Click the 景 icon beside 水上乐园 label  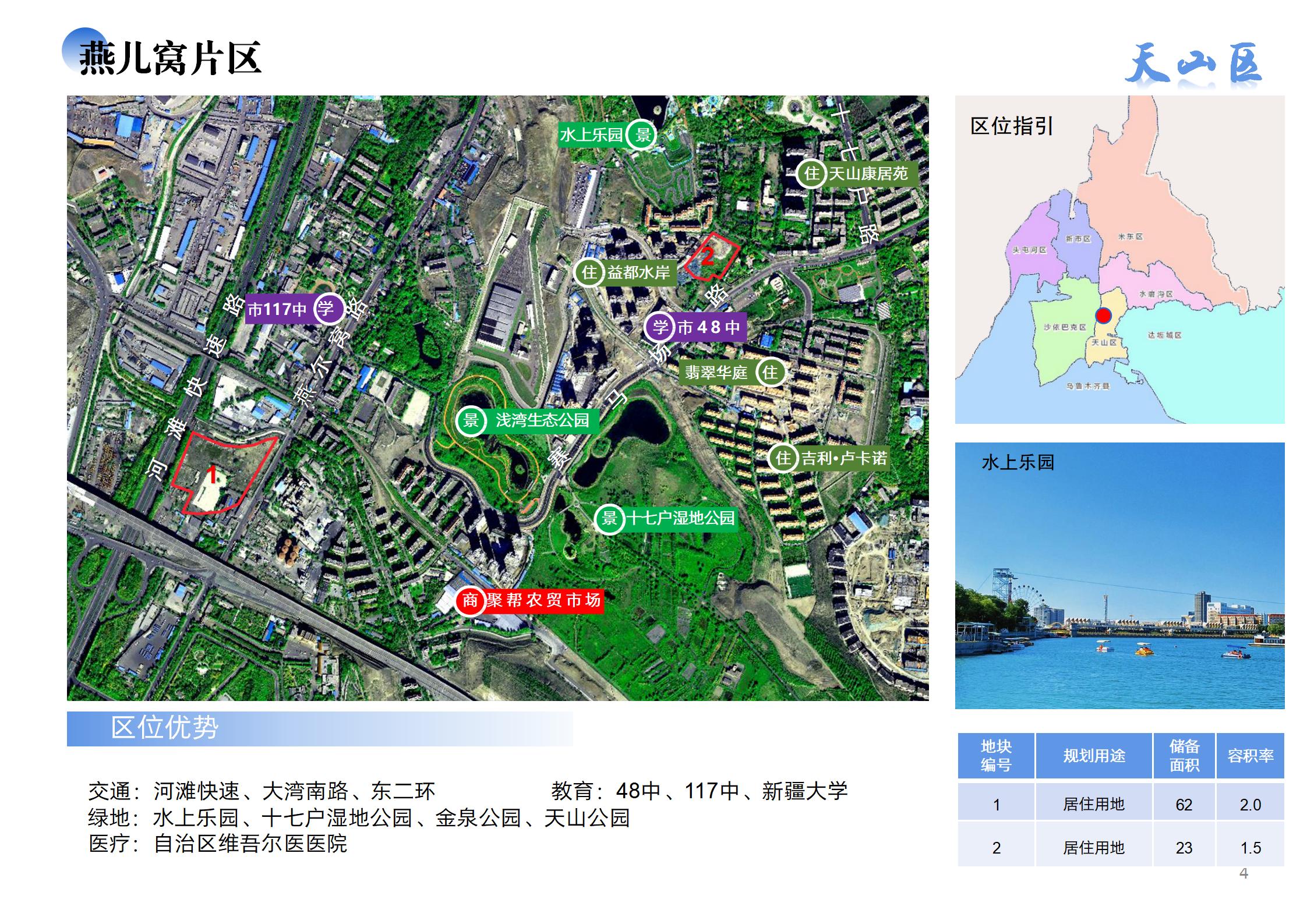[x=642, y=135]
